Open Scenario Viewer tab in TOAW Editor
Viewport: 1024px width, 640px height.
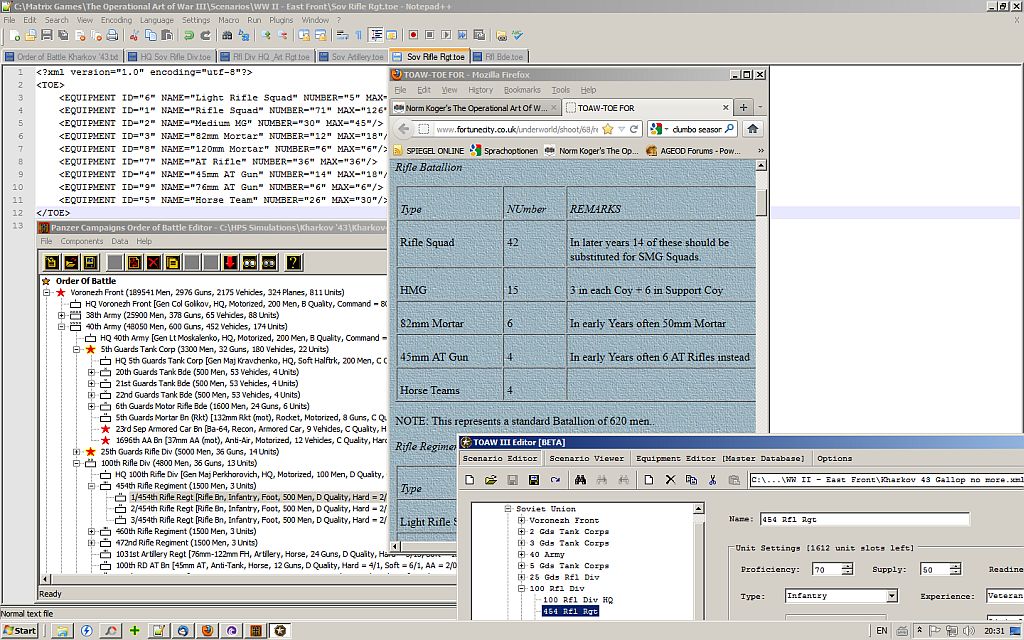tap(586, 458)
